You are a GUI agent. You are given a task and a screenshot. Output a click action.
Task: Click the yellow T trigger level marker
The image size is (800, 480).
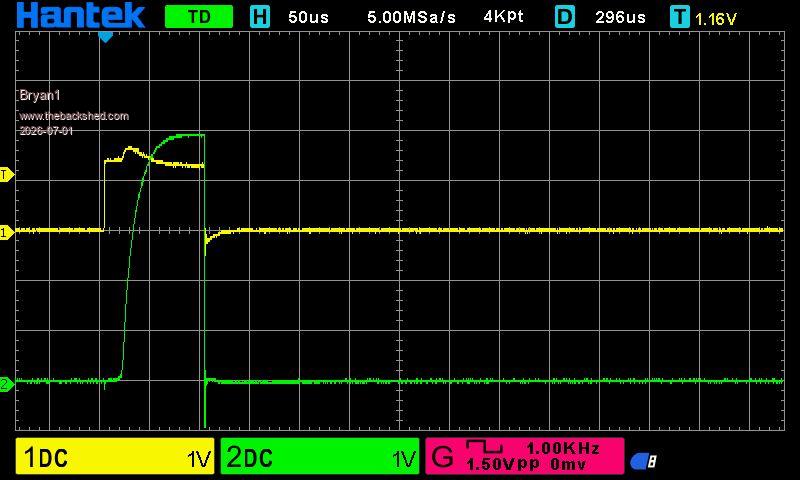(6, 175)
